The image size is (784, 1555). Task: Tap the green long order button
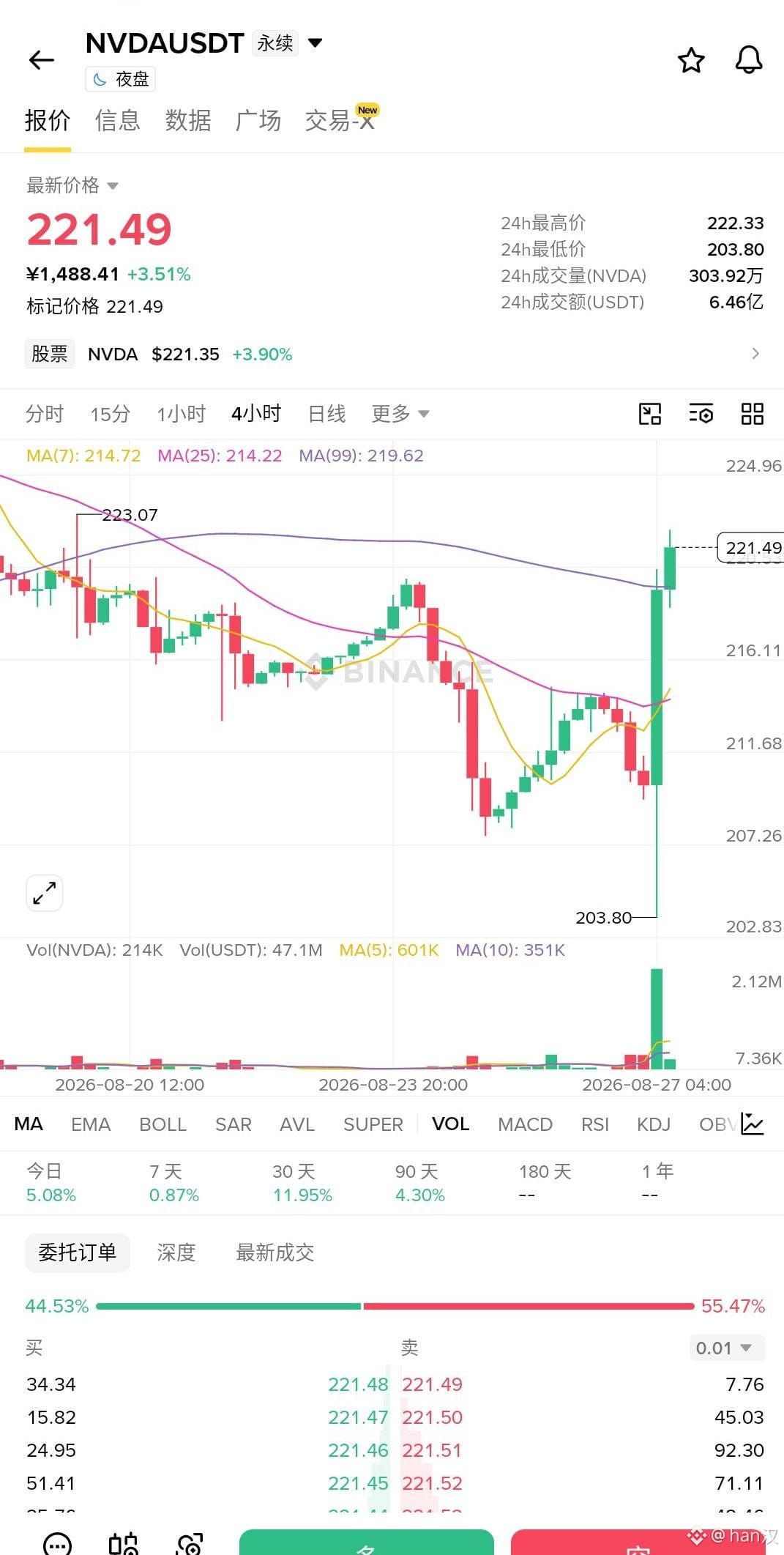pyautogui.click(x=366, y=1543)
